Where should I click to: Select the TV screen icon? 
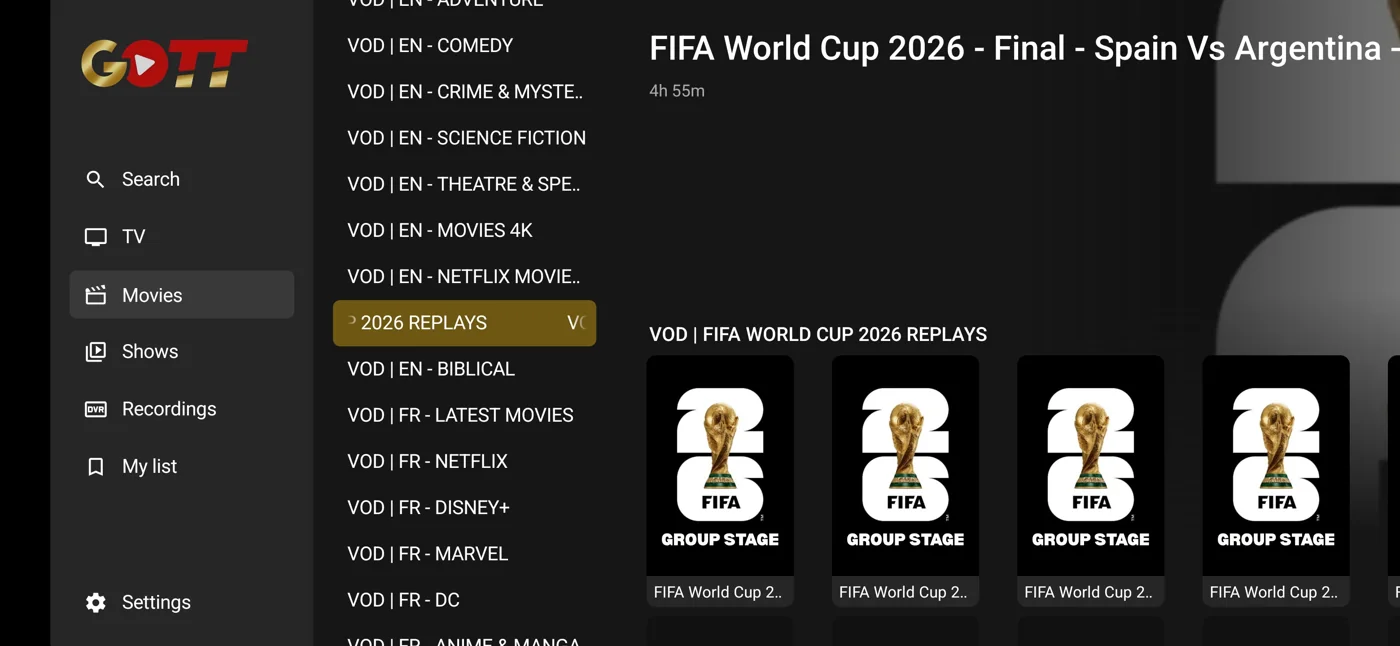click(x=95, y=237)
